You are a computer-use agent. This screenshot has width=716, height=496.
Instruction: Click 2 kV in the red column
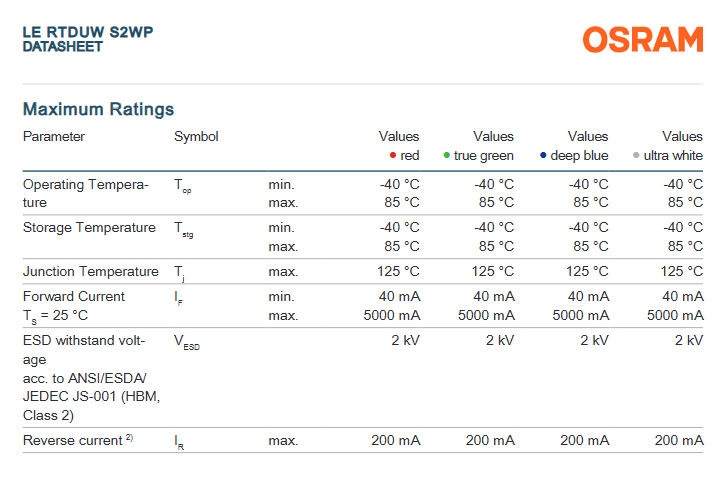[405, 340]
